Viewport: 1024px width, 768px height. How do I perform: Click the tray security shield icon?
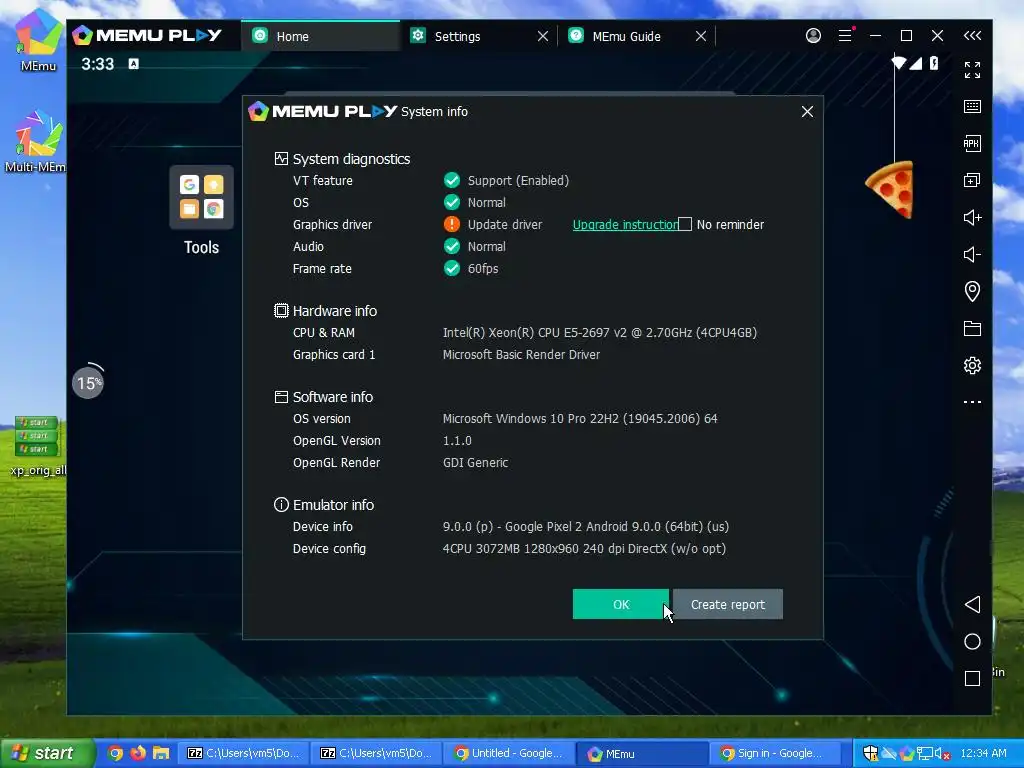[871, 753]
